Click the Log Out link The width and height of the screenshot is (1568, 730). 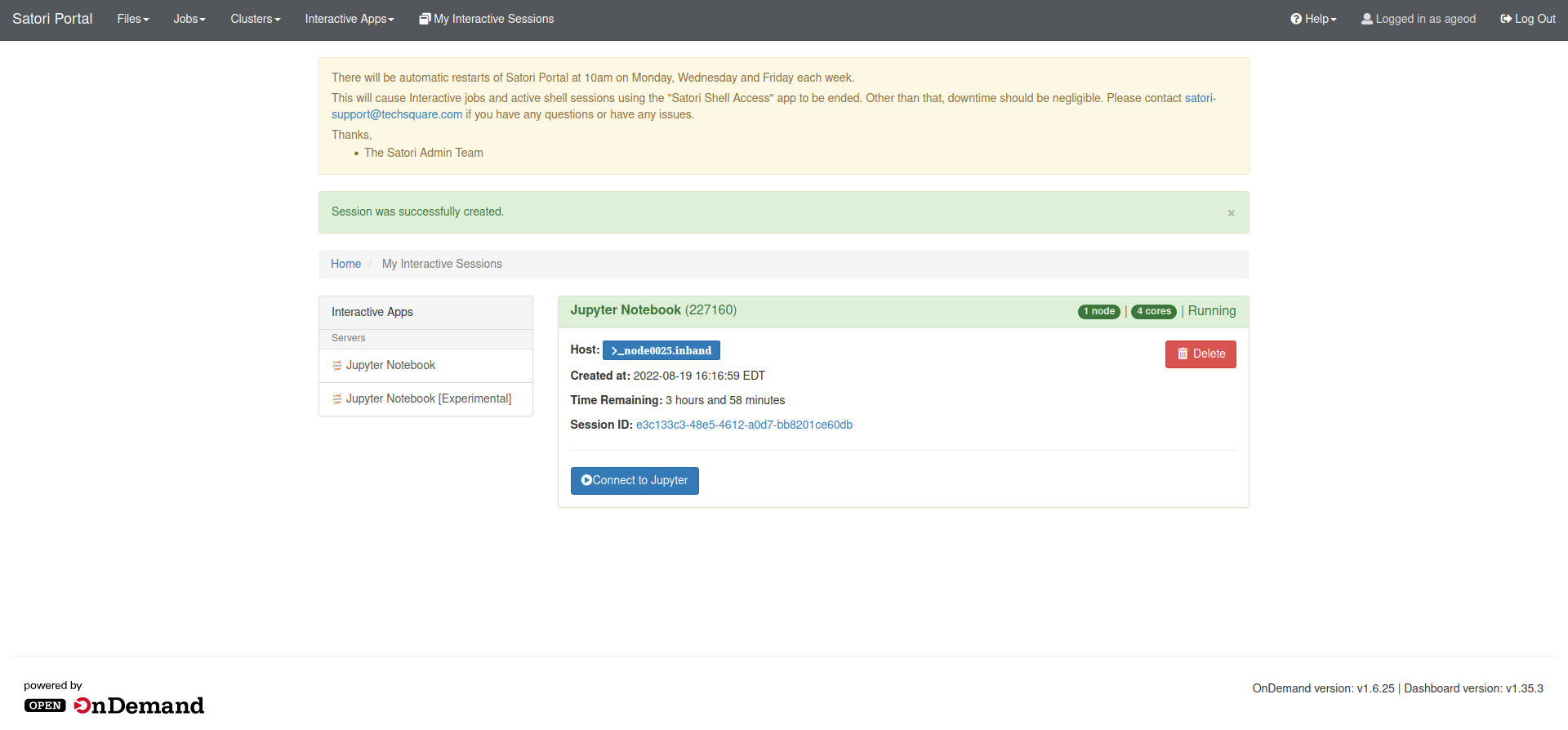click(1528, 19)
